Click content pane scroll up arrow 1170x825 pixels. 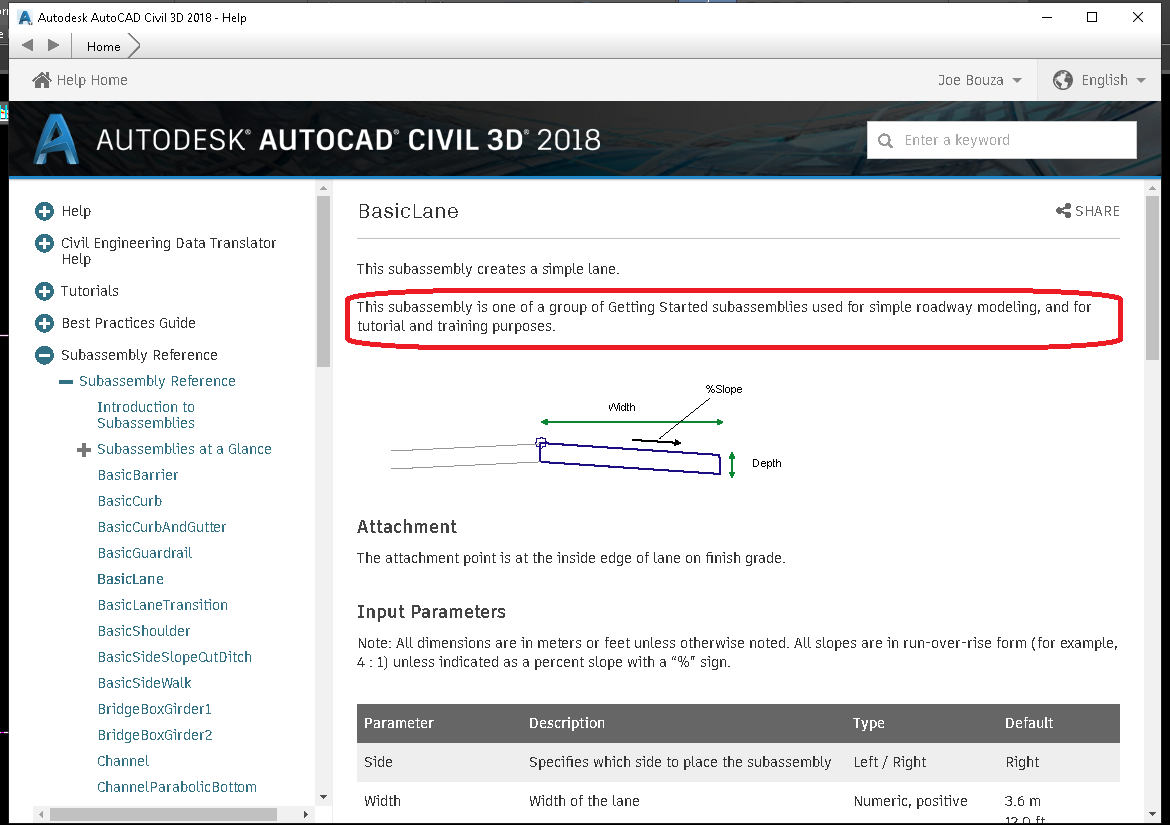pyautogui.click(x=1152, y=188)
